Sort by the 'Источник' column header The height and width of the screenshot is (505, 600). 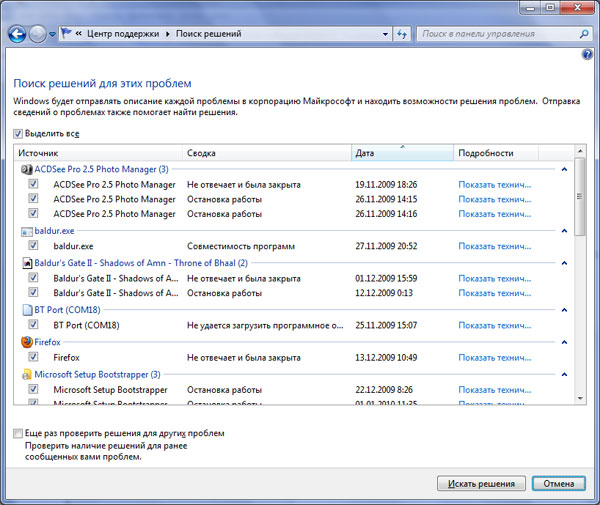[x=98, y=153]
